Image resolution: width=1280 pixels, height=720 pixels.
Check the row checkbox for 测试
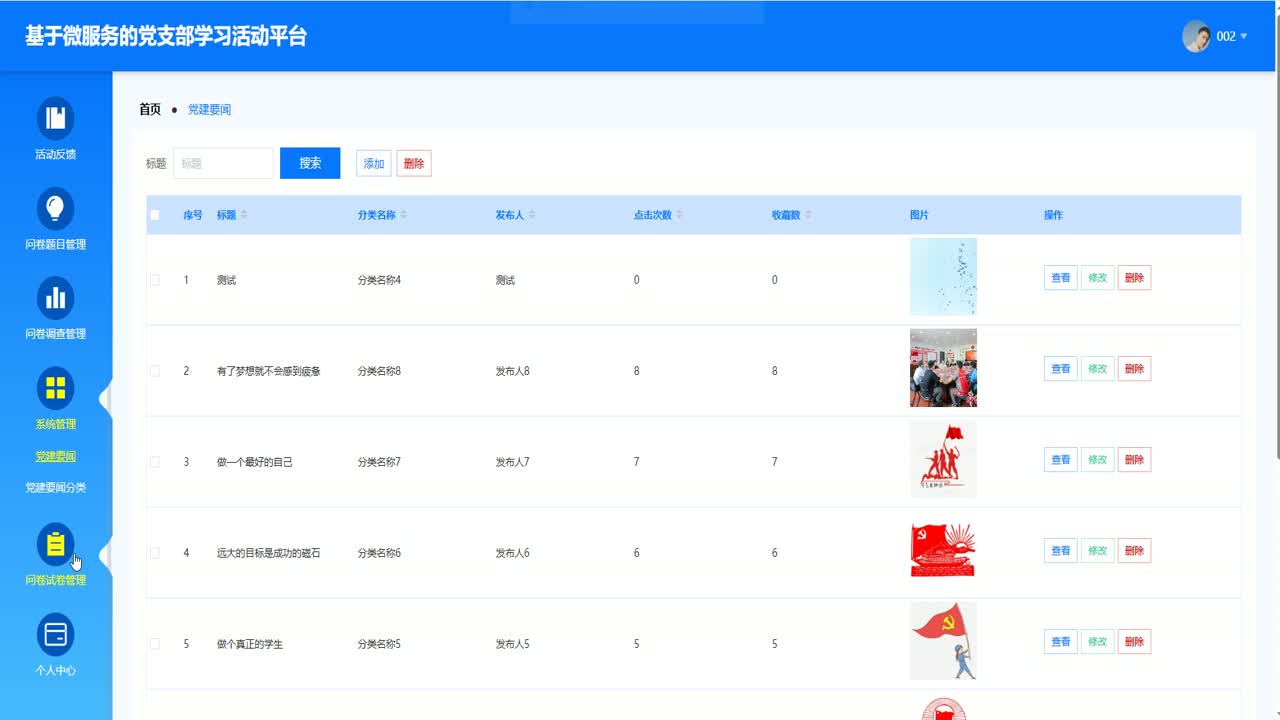point(155,280)
